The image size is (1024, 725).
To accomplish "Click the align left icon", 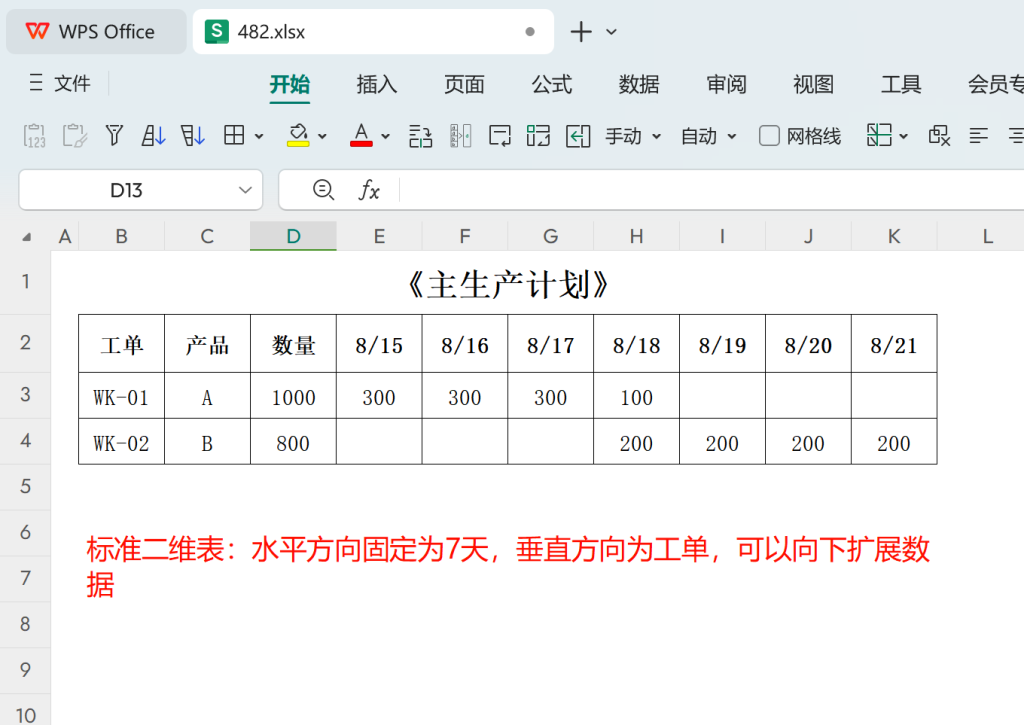I will tap(978, 136).
